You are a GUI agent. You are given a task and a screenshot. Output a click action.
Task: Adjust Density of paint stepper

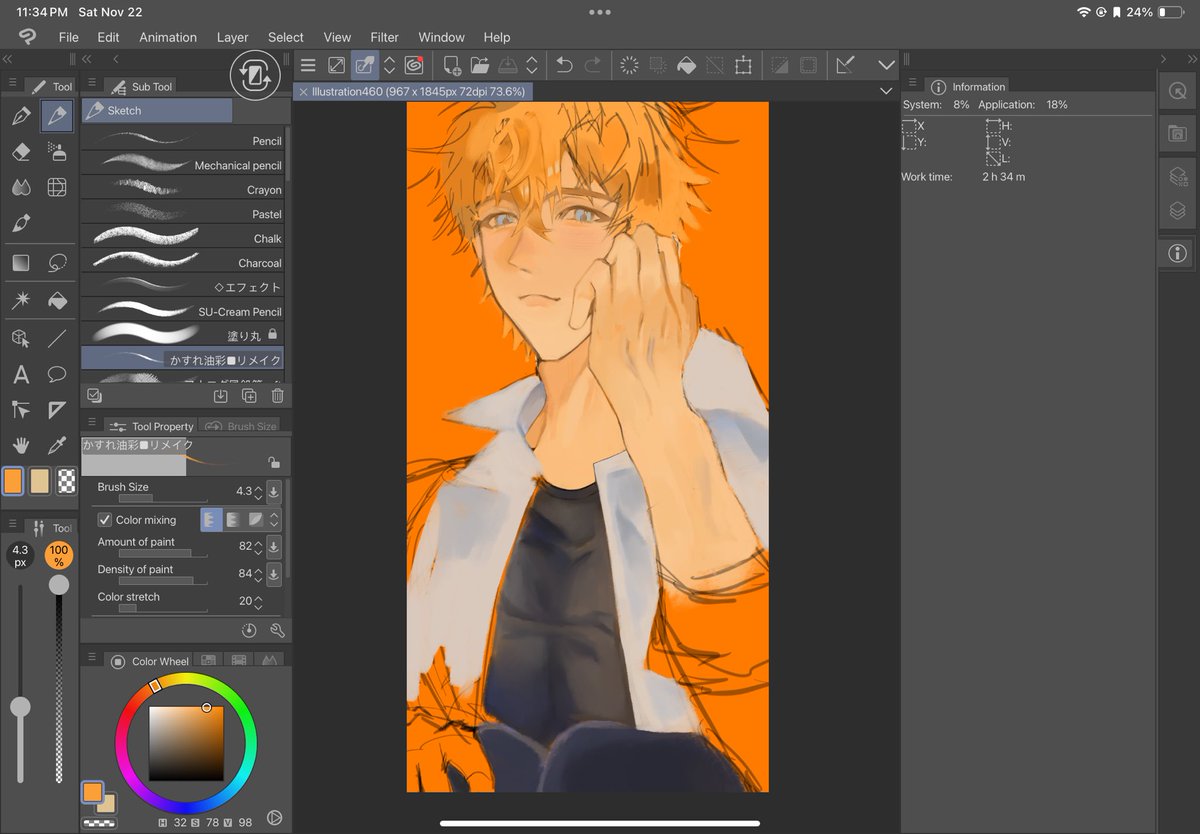pos(258,574)
